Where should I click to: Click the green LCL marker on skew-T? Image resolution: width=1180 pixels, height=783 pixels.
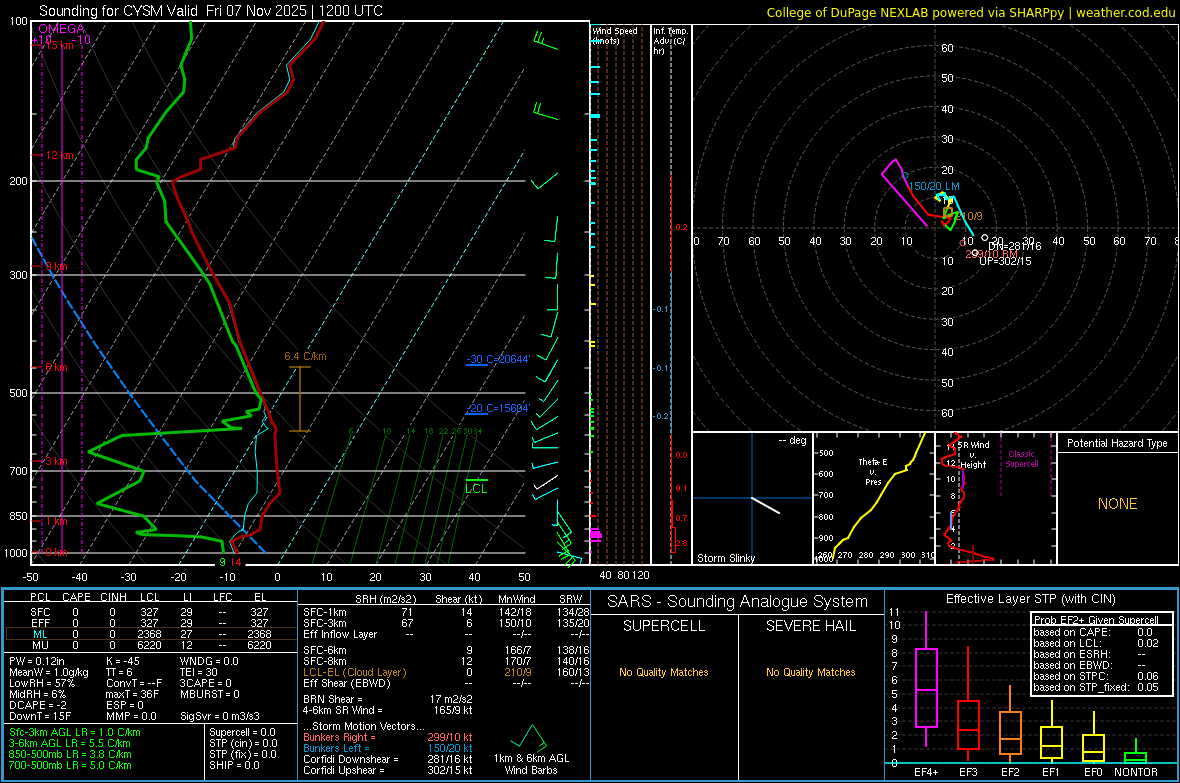tap(476, 486)
